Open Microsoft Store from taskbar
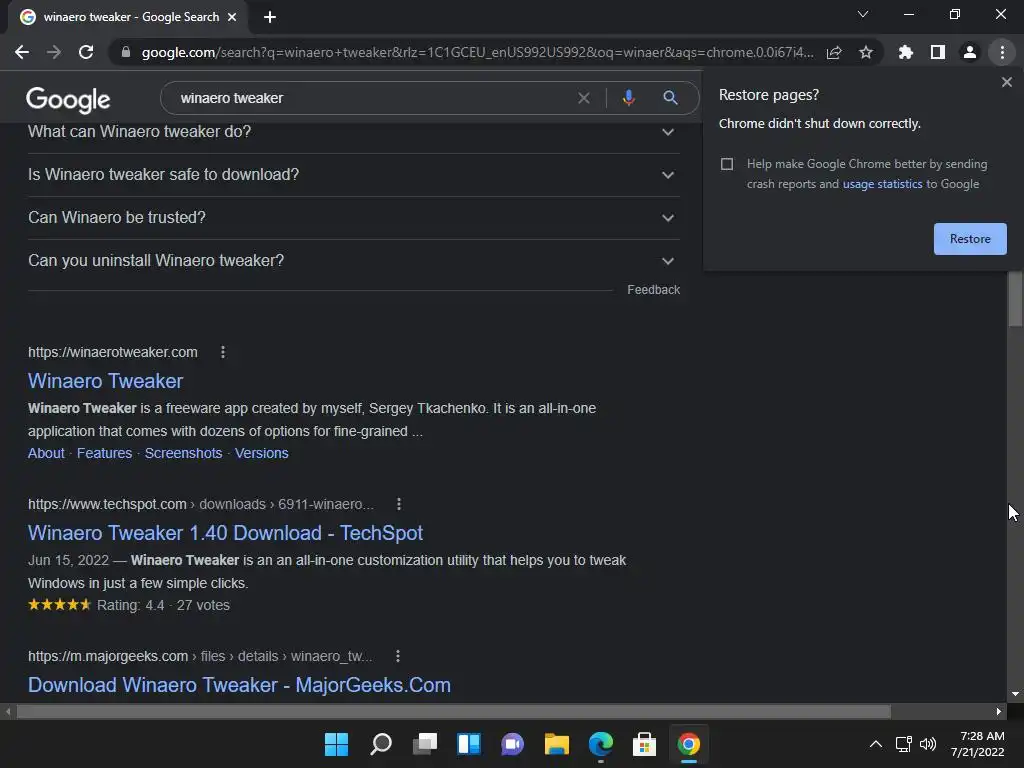 [x=645, y=744]
